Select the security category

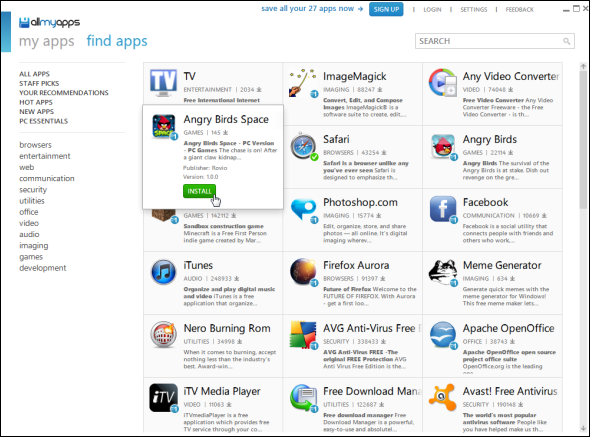[x=33, y=190]
